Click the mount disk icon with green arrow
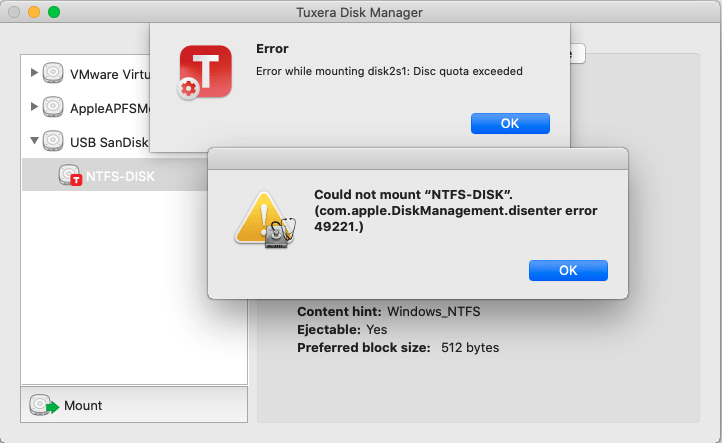 tap(44, 405)
